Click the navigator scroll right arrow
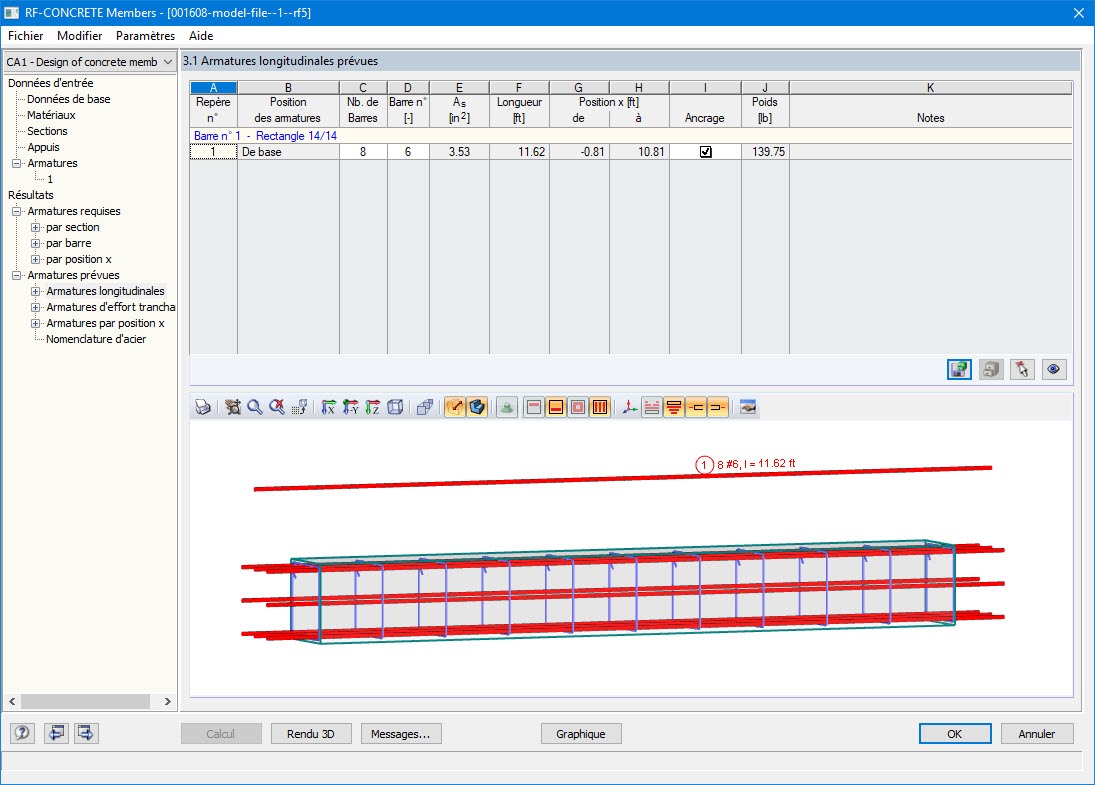Viewport: 1095px width, 785px height. coord(168,701)
